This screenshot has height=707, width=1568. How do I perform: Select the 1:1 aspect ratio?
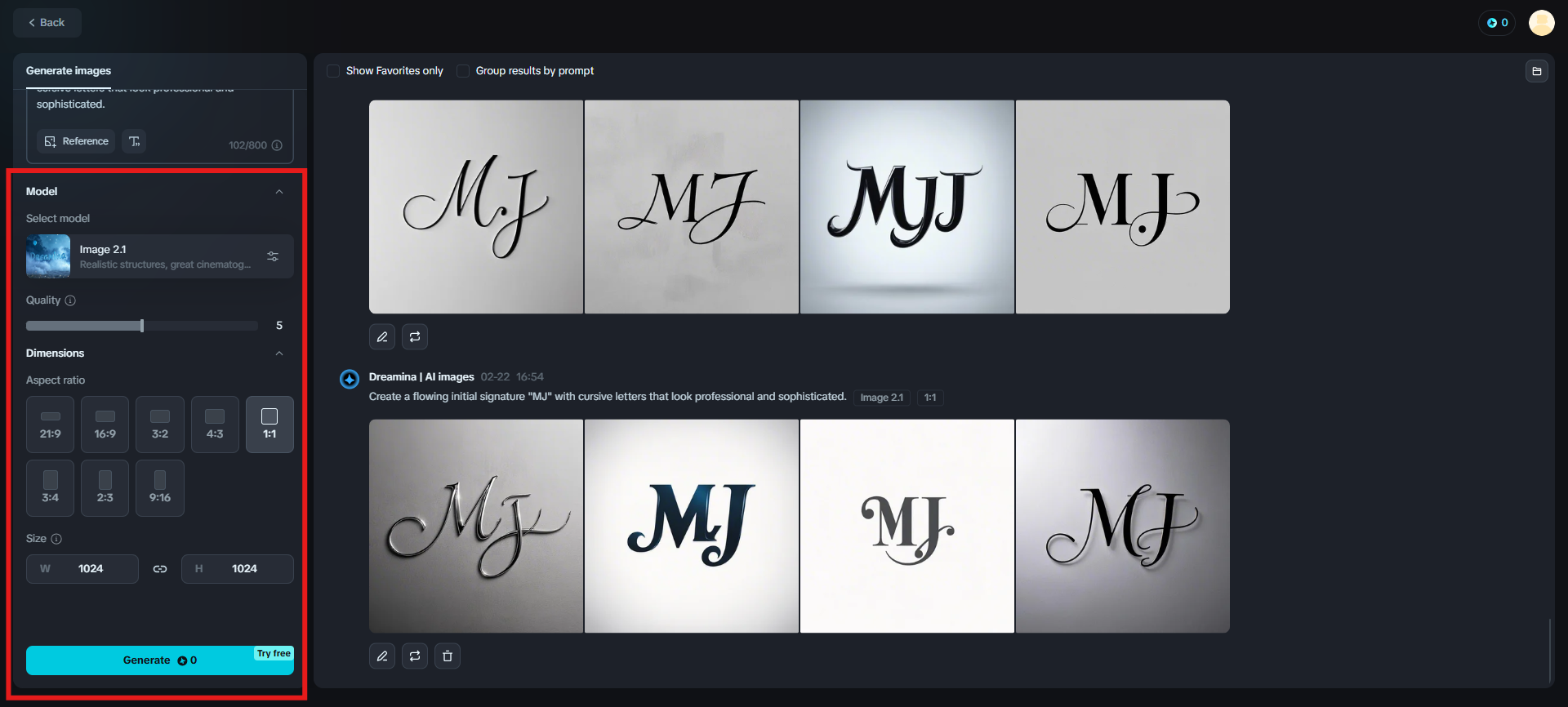[x=269, y=425]
